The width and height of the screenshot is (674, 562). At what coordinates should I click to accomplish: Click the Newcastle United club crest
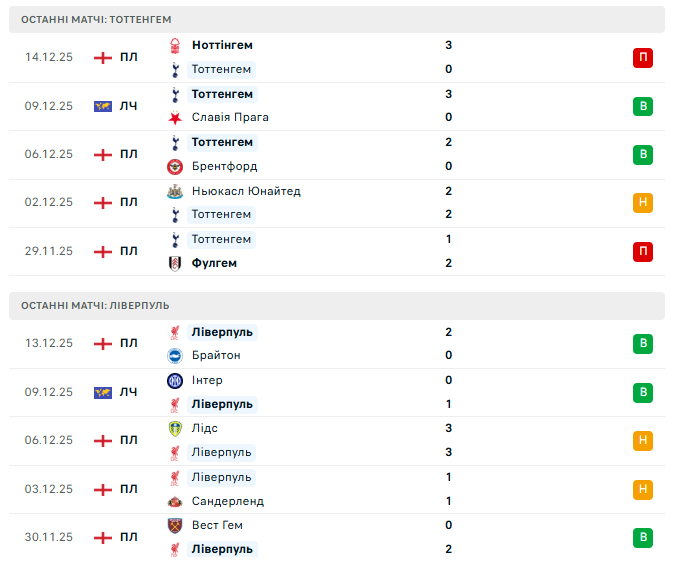tap(175, 191)
